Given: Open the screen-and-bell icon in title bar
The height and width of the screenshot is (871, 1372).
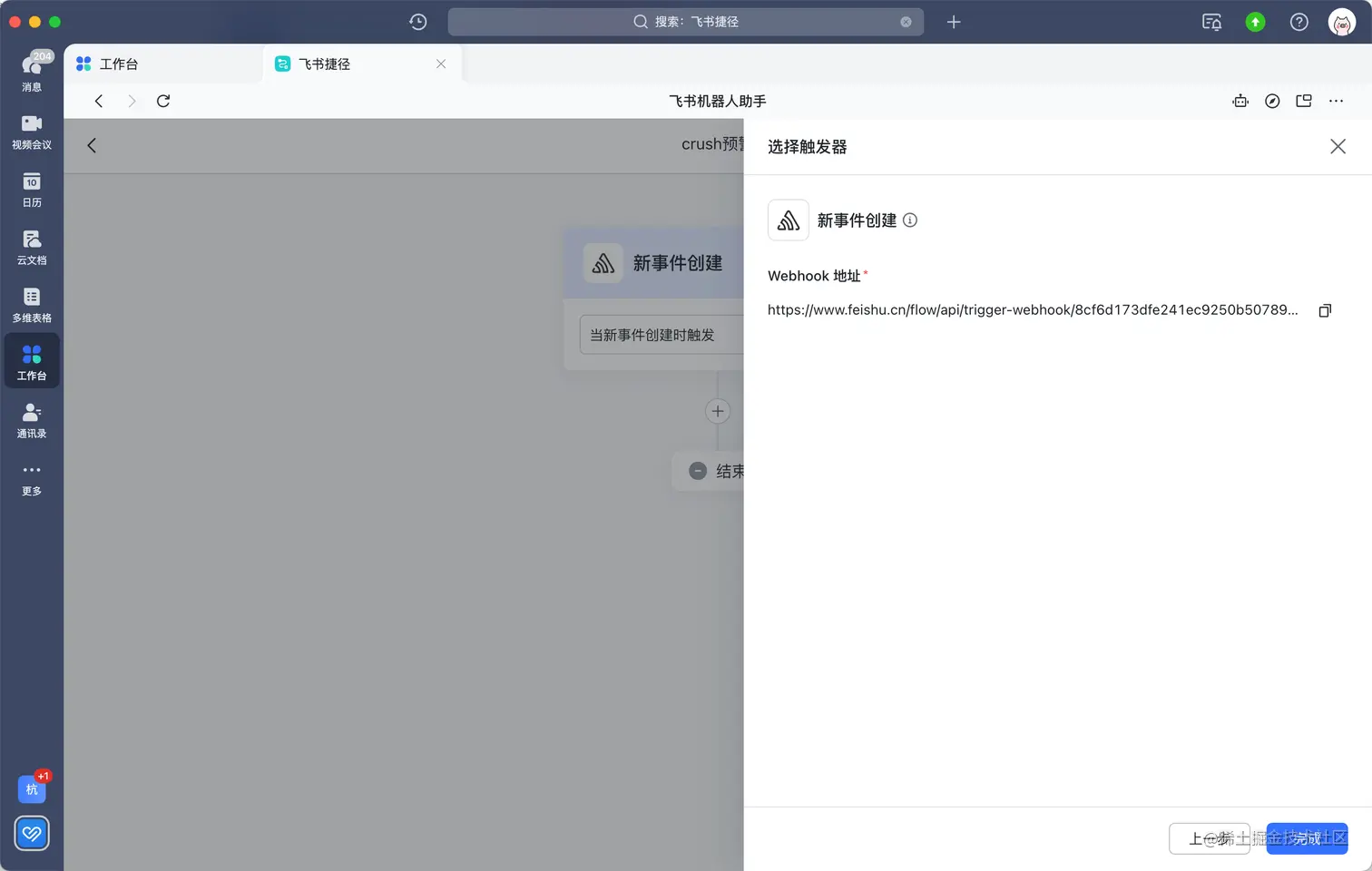Looking at the screenshot, I should click(1211, 22).
